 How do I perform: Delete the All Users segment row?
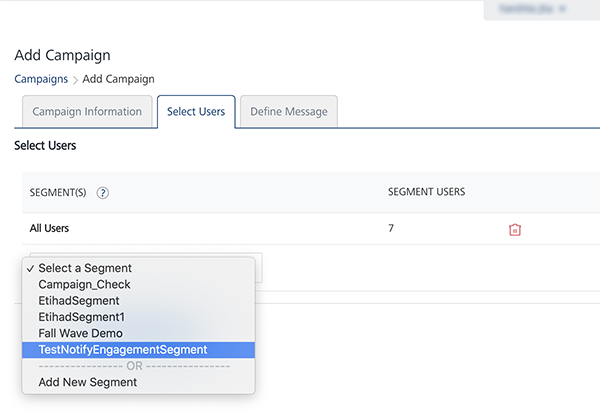tap(515, 229)
